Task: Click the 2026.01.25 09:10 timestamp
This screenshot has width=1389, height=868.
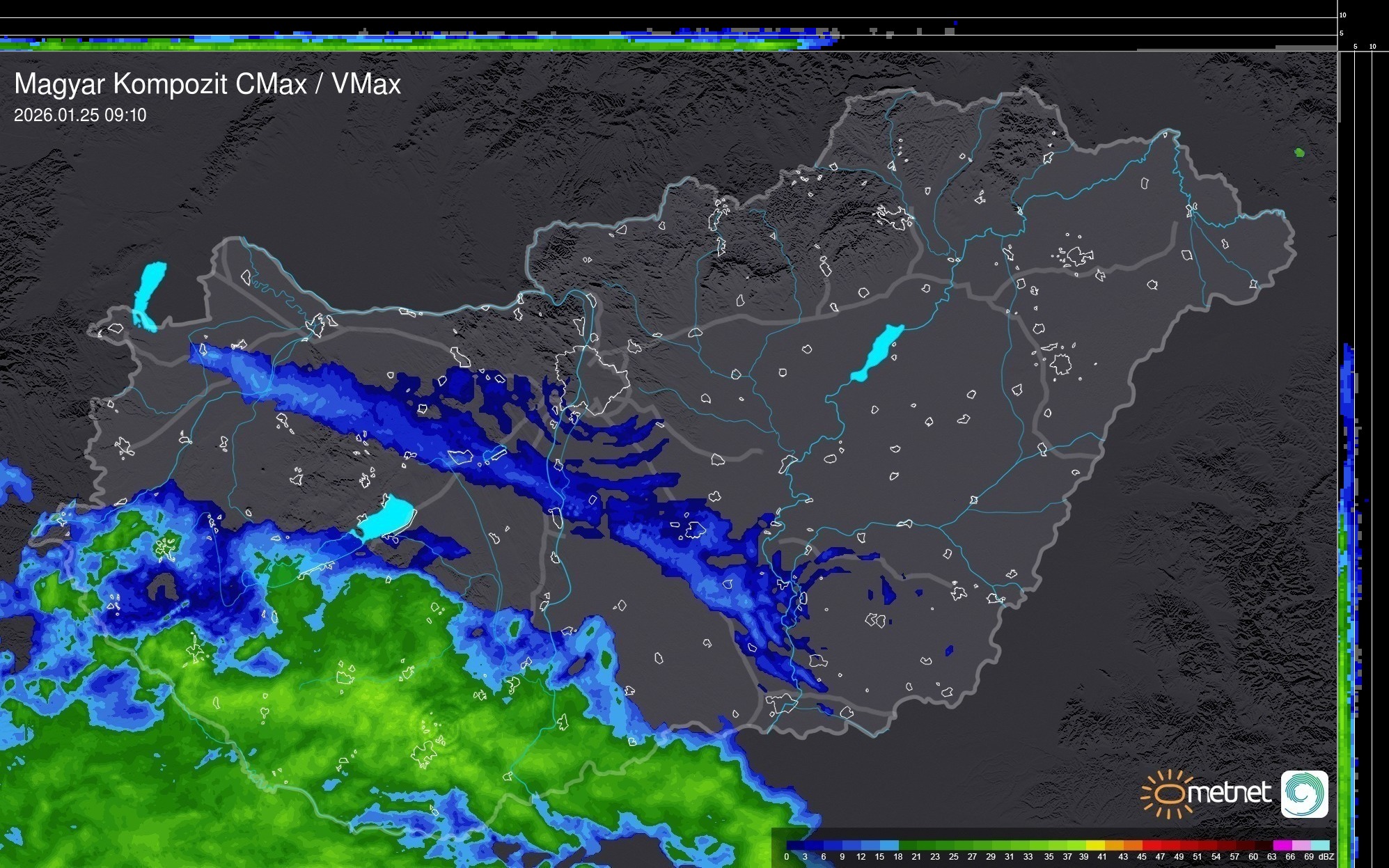Action: pyautogui.click(x=80, y=116)
